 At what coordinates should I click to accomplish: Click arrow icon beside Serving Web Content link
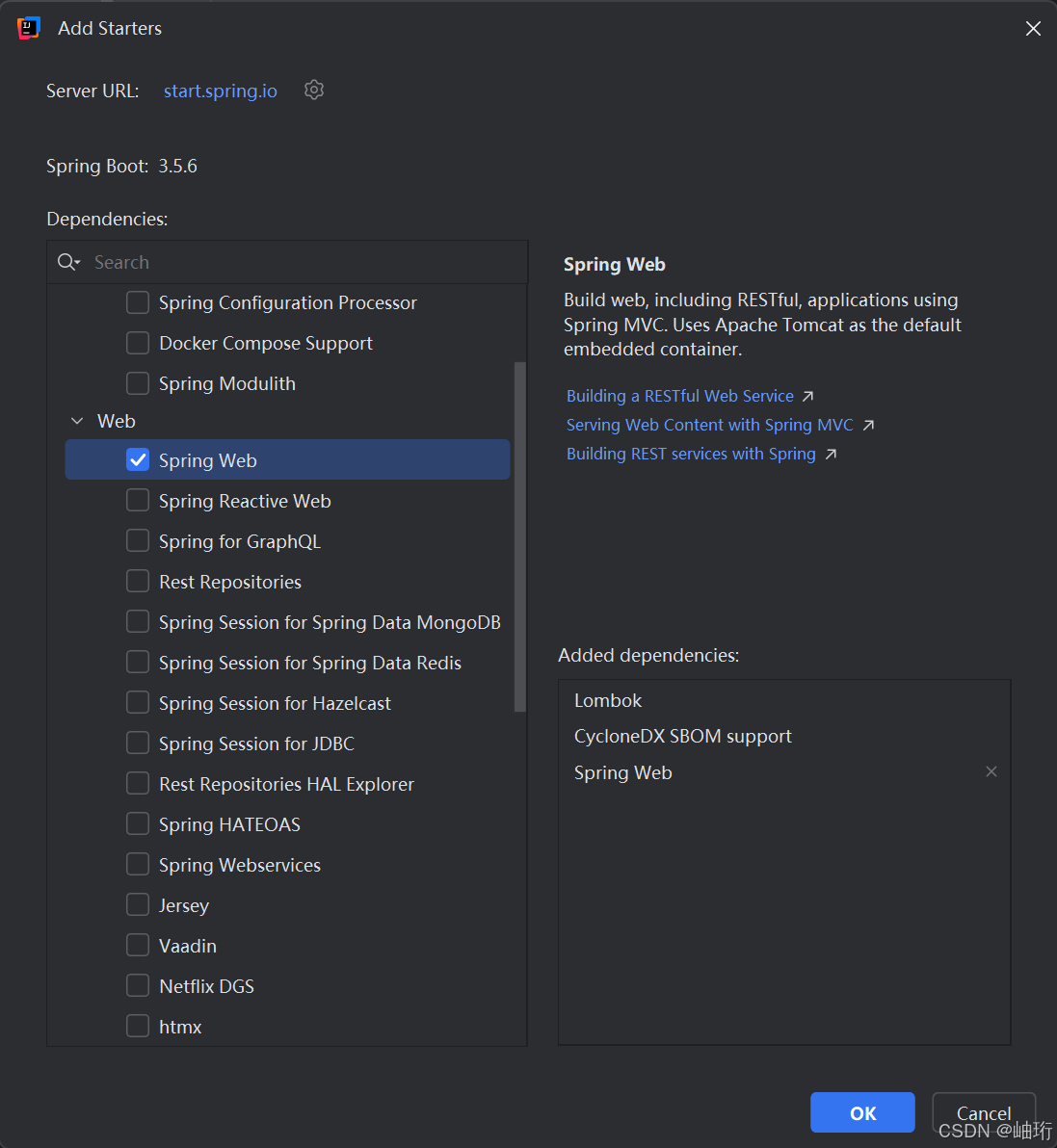tap(868, 426)
